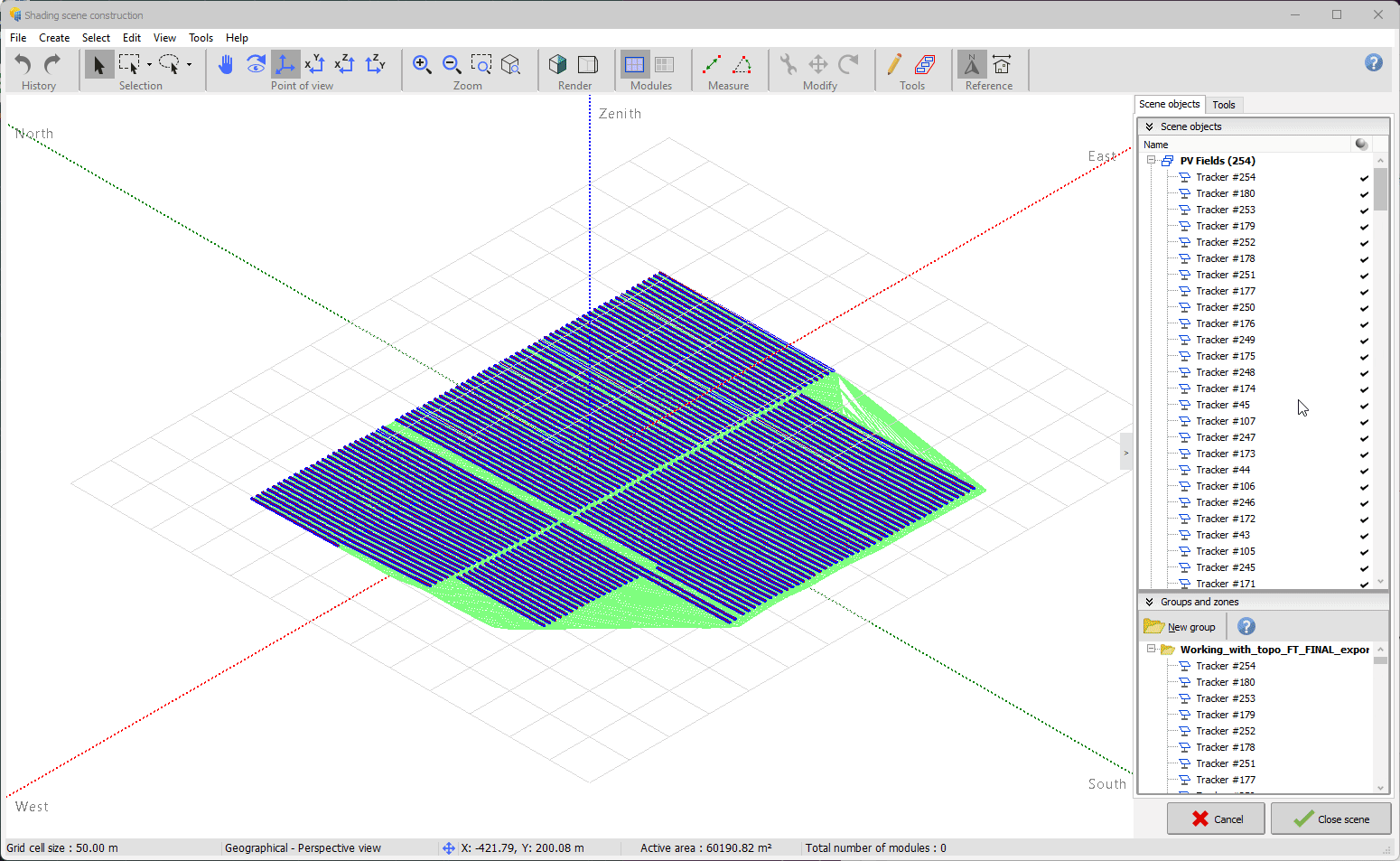Collapse the Scene objects section chevron
Screen dimensions: 1400x861
[x=1149, y=126]
